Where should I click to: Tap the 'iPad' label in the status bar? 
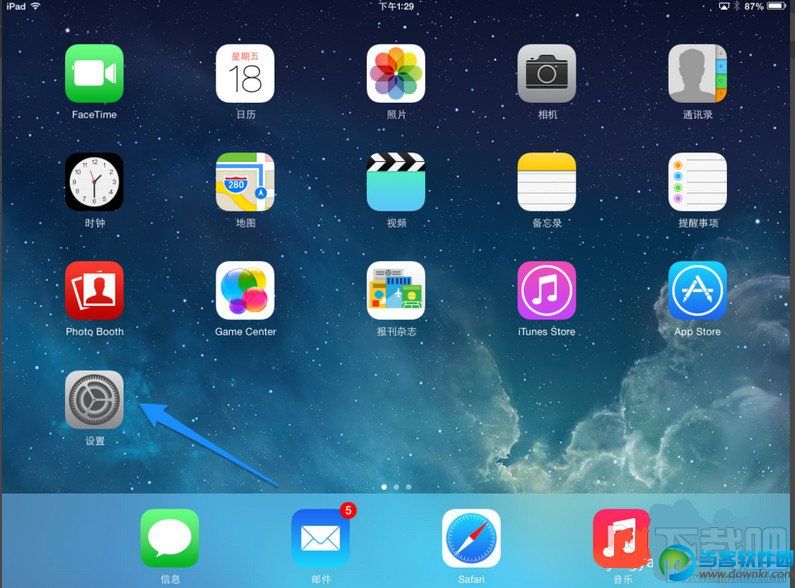point(16,6)
